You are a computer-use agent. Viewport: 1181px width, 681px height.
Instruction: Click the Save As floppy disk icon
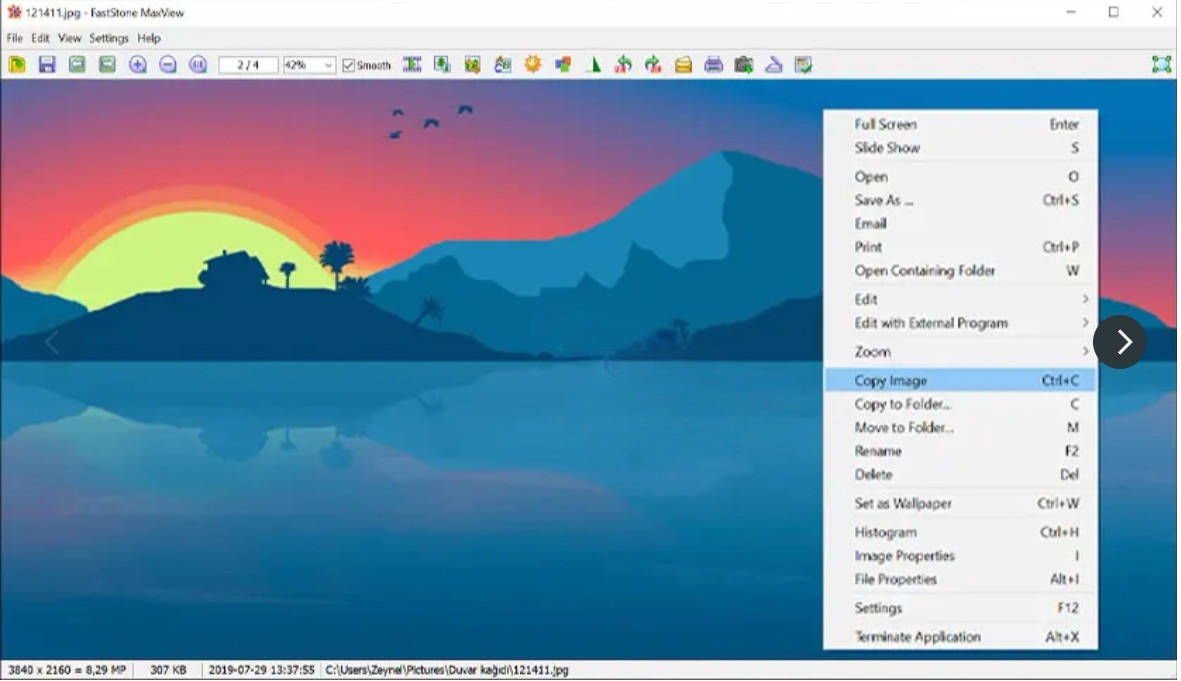pos(47,65)
